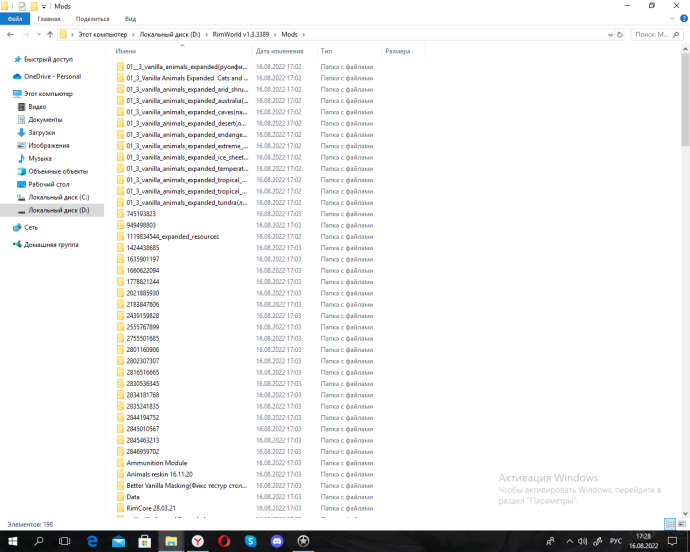Sort files by Дата изменения column
The width and height of the screenshot is (690, 552).
click(279, 50)
